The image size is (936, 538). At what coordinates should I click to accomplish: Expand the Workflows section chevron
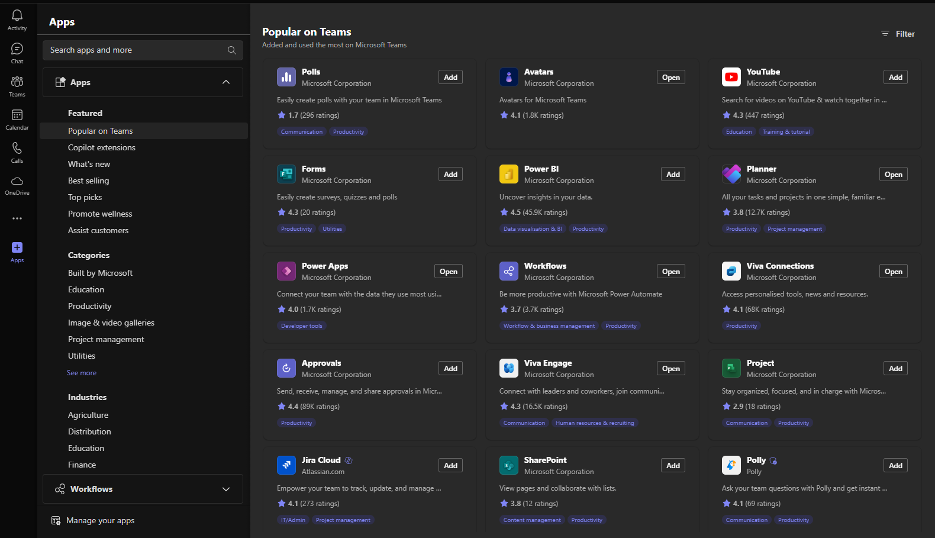(x=226, y=489)
